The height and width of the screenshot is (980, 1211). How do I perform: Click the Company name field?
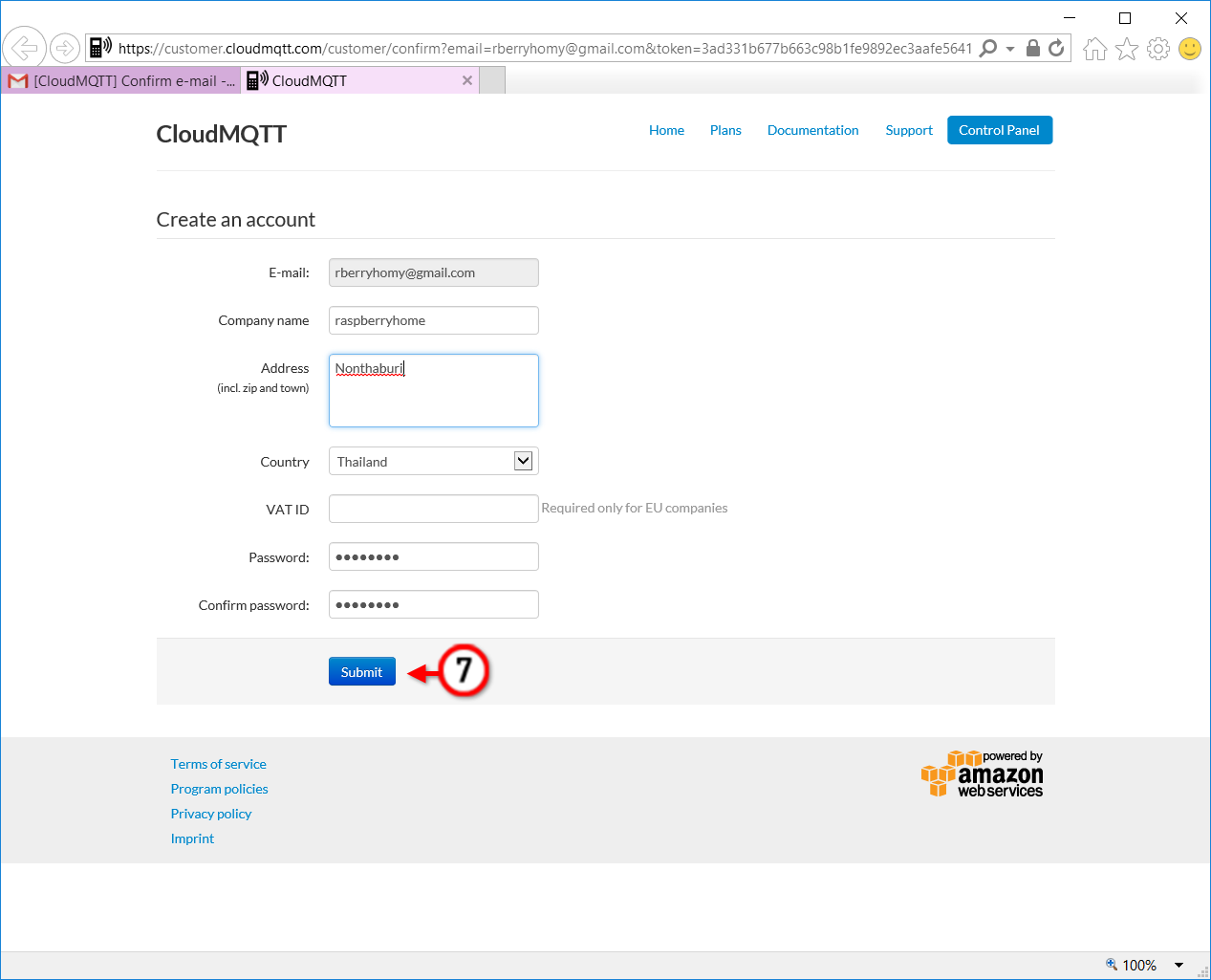coord(434,320)
